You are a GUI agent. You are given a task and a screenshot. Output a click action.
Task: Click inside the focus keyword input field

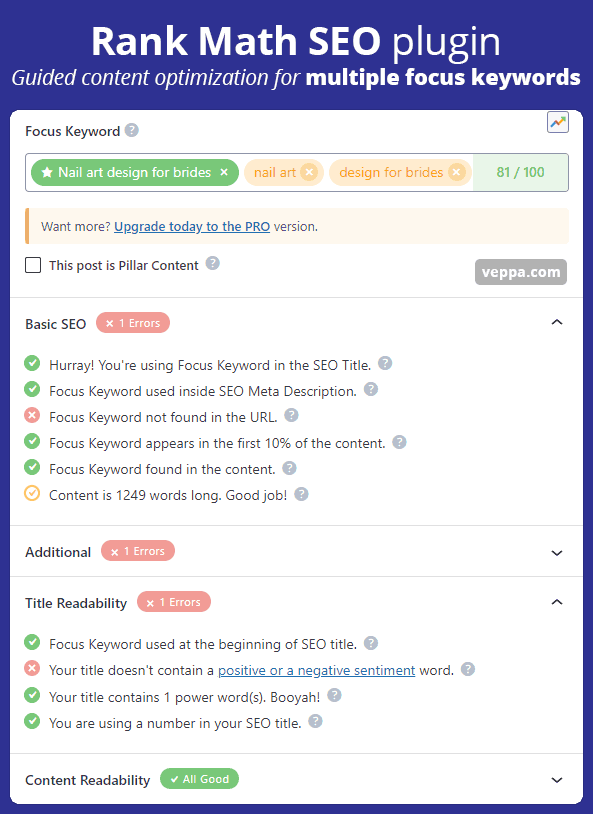pyautogui.click(x=296, y=172)
